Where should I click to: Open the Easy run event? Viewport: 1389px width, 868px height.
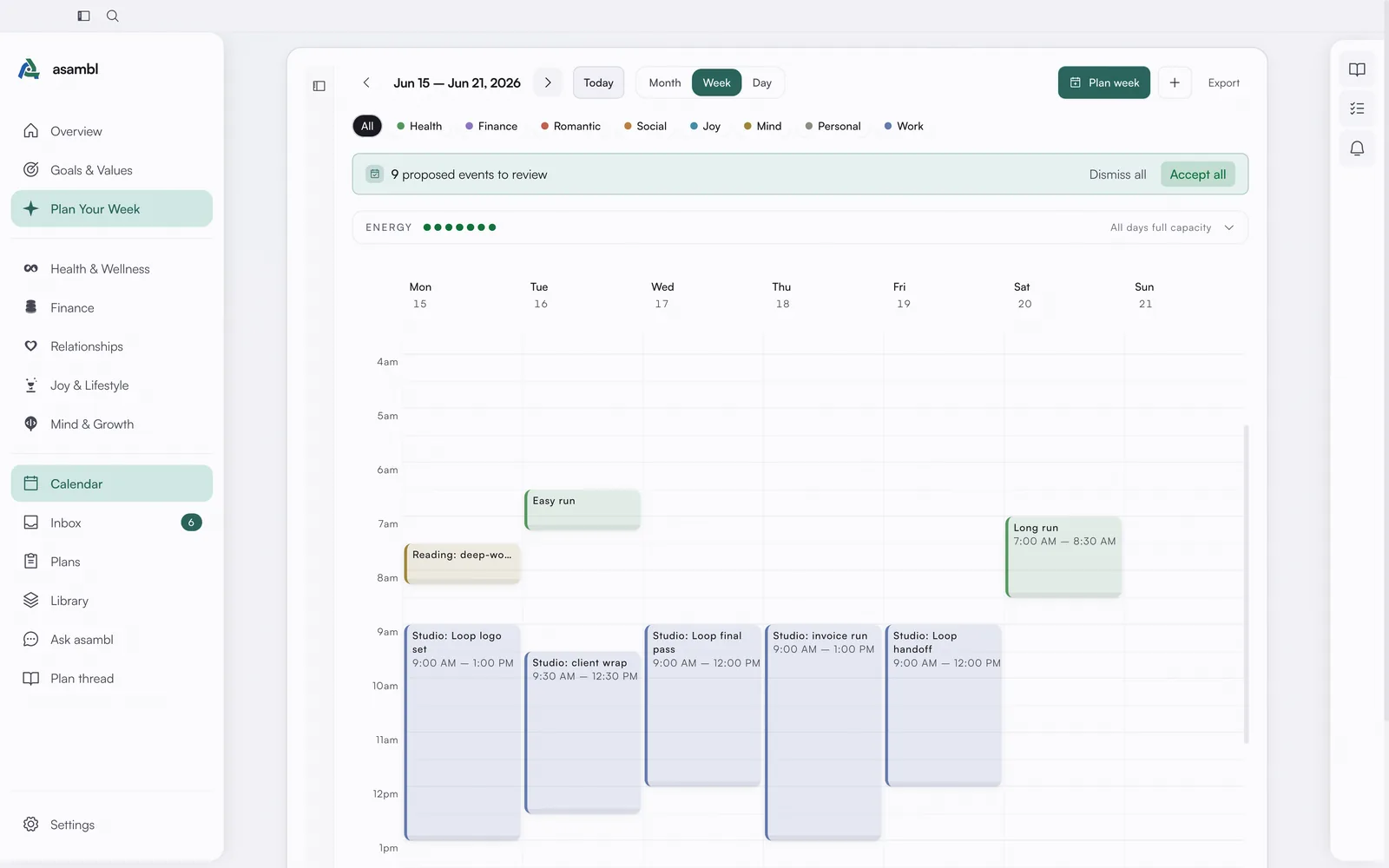[x=583, y=510]
